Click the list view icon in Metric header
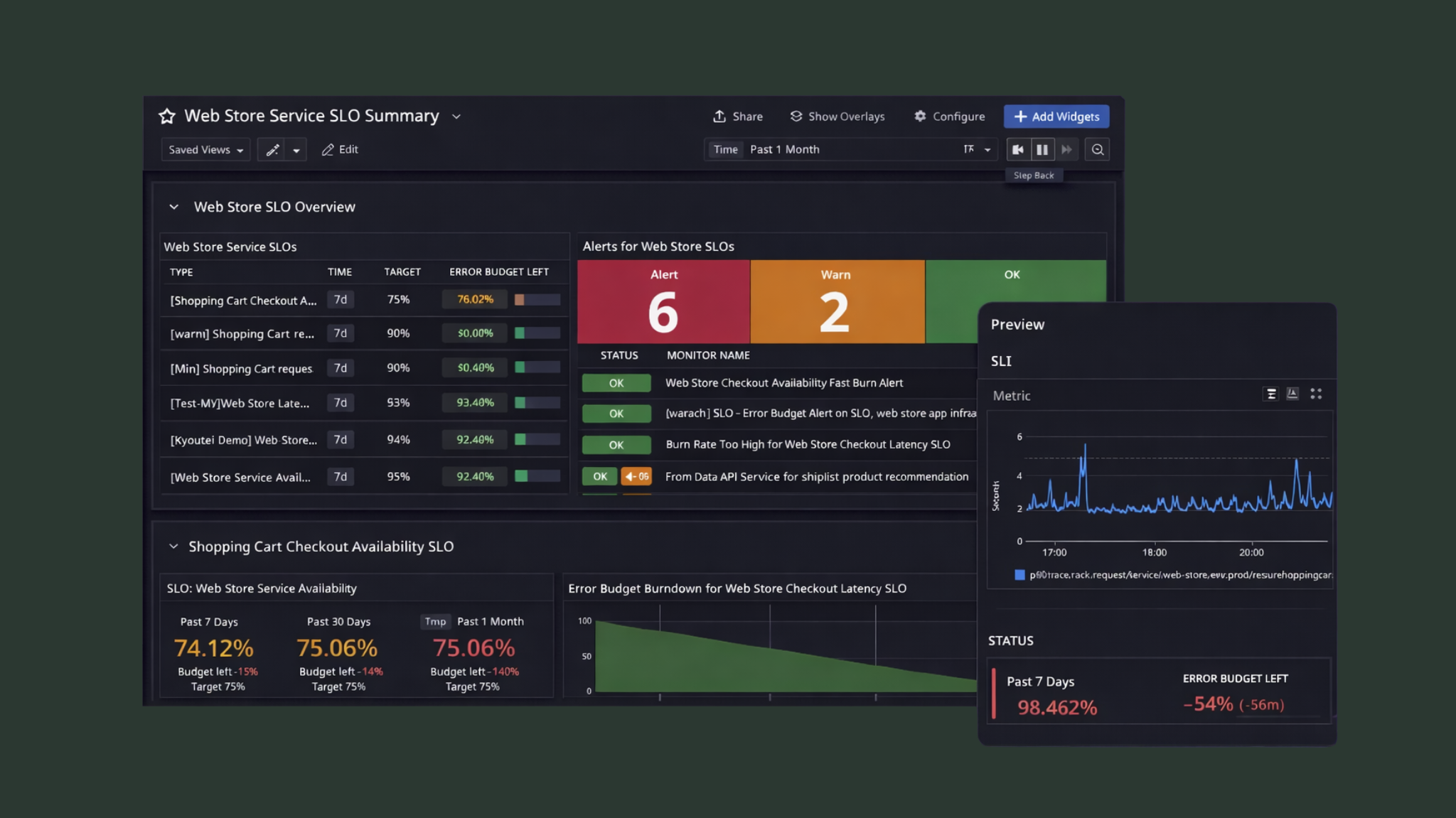The width and height of the screenshot is (1456, 818). 1271,394
